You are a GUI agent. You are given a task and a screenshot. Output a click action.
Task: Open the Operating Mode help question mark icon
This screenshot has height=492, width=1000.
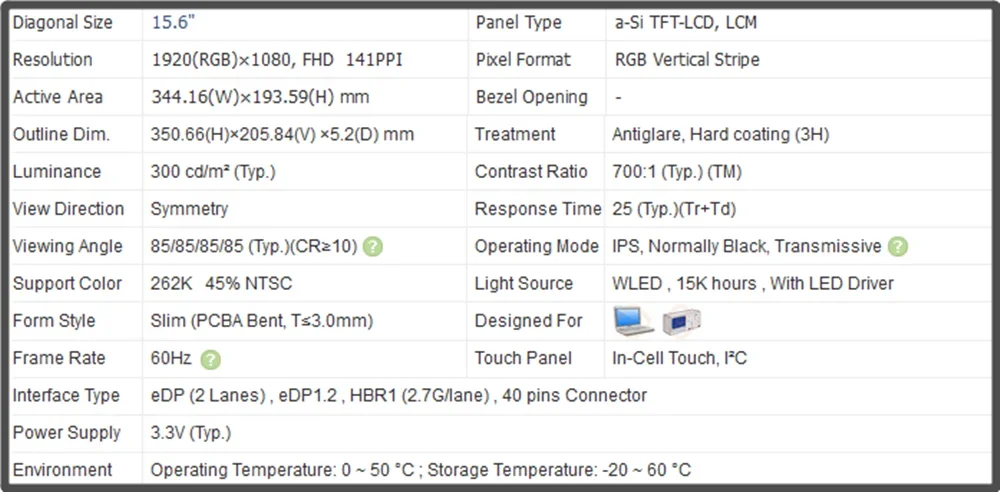coord(898,247)
